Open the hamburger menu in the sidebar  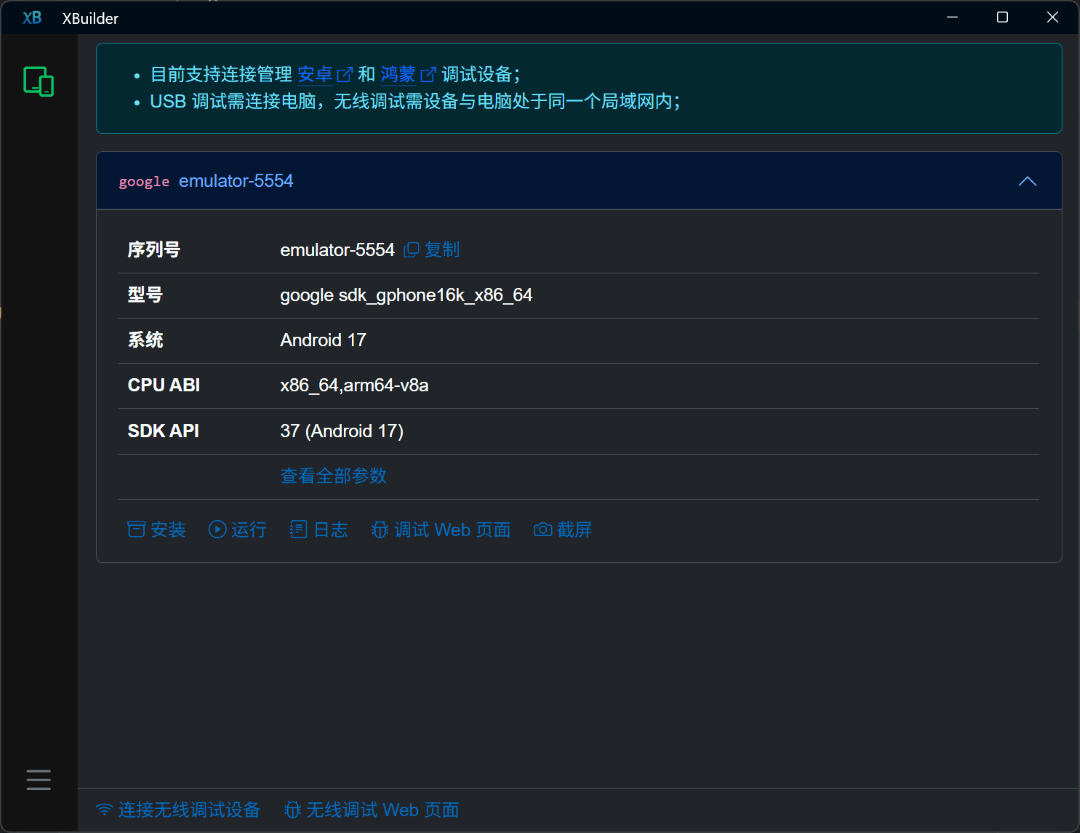coord(39,779)
